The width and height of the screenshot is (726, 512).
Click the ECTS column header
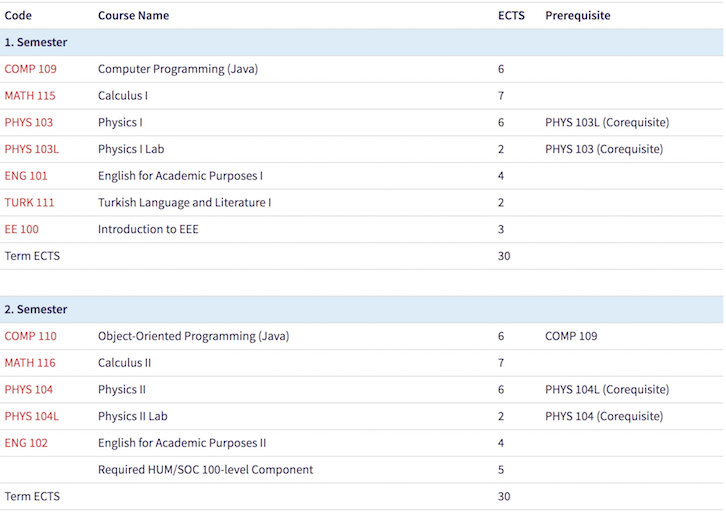tap(511, 16)
